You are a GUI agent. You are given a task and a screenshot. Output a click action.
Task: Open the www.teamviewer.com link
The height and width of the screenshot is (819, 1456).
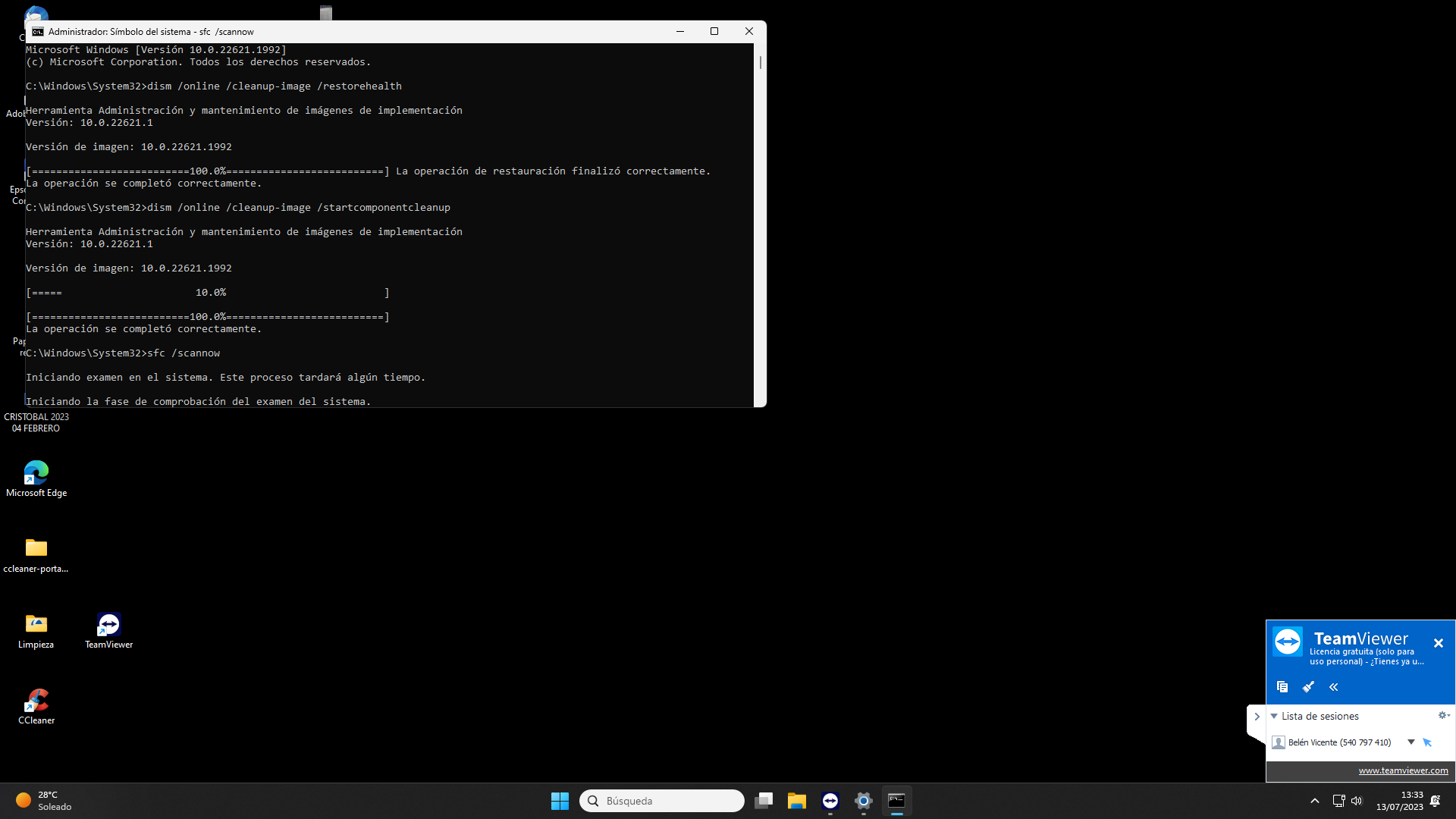coord(1403,770)
